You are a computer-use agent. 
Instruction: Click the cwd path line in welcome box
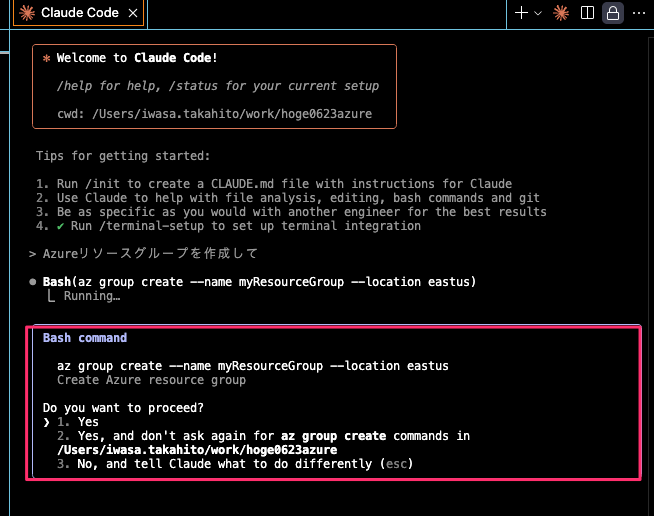[214, 114]
